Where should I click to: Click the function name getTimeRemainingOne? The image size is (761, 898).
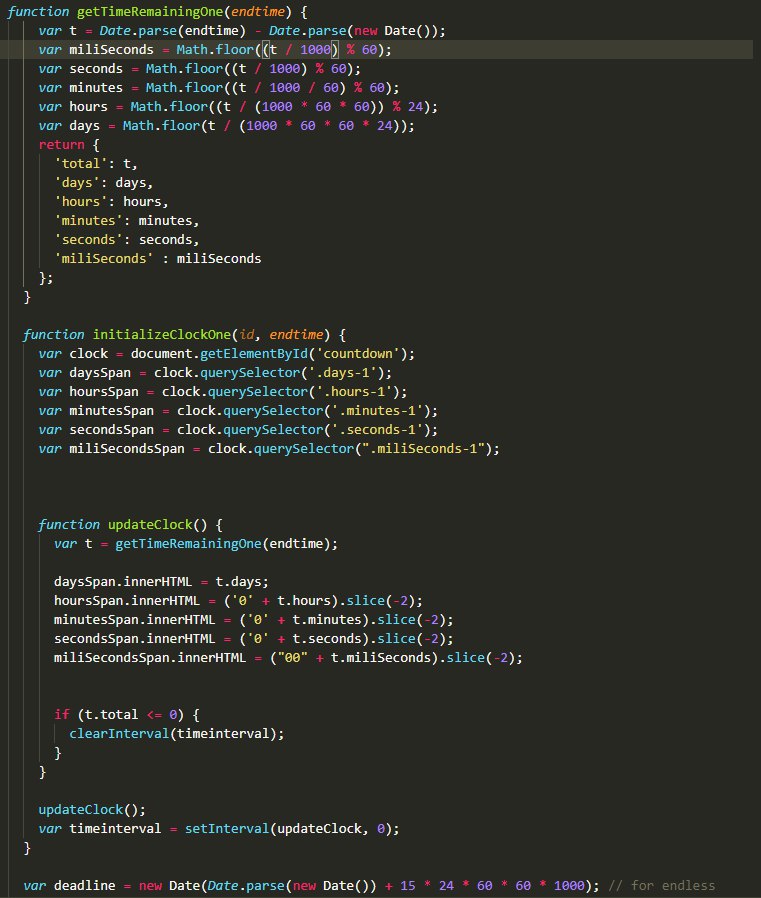click(152, 11)
